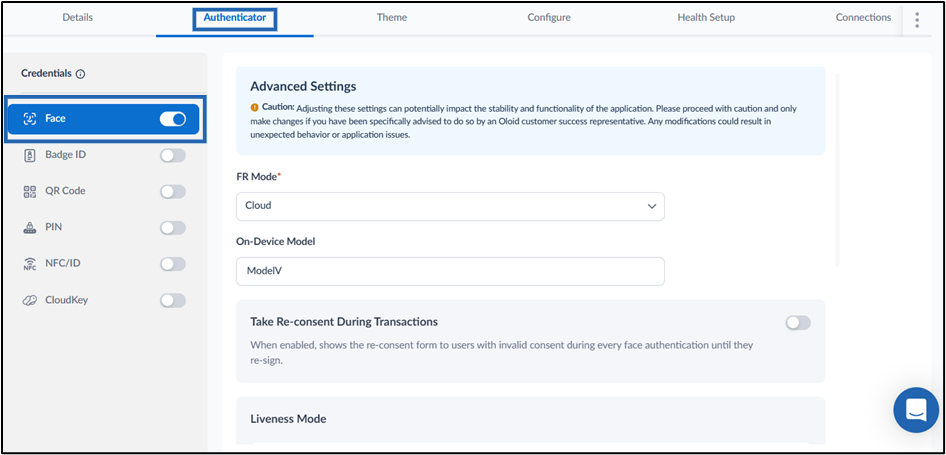This screenshot has height=455, width=946.
Task: Click the FR Mode field label
Action: pos(258,176)
